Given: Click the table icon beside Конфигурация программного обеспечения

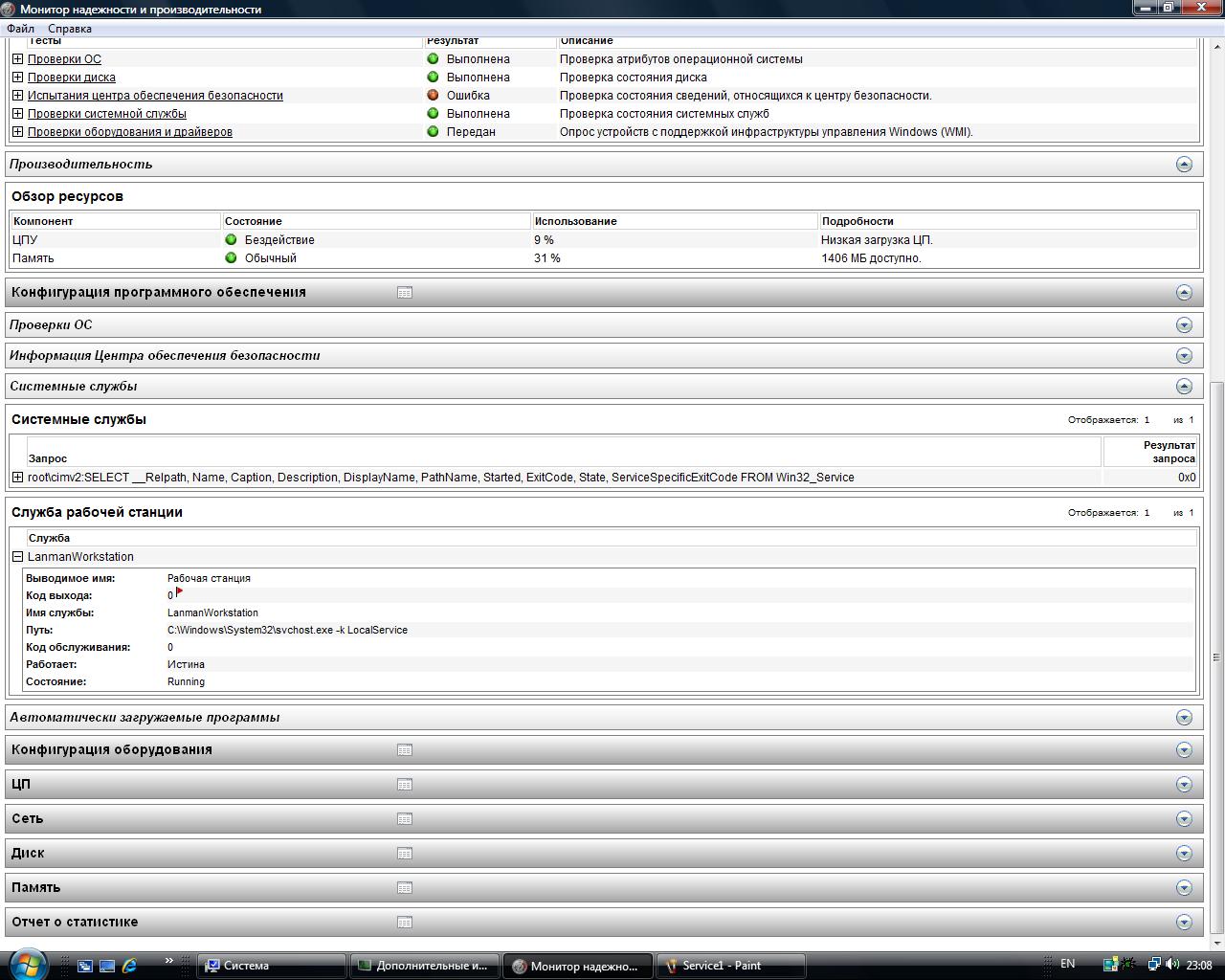Looking at the screenshot, I should click(405, 293).
